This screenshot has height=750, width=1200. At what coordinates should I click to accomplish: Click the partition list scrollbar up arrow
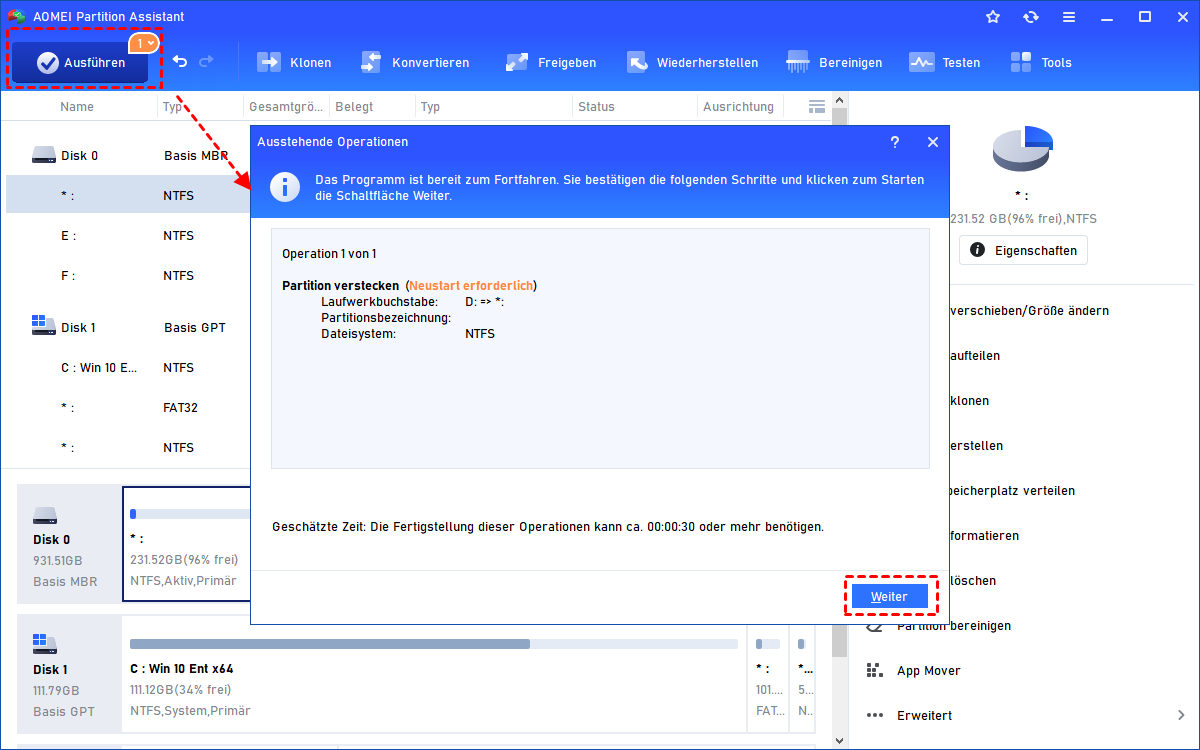[840, 100]
